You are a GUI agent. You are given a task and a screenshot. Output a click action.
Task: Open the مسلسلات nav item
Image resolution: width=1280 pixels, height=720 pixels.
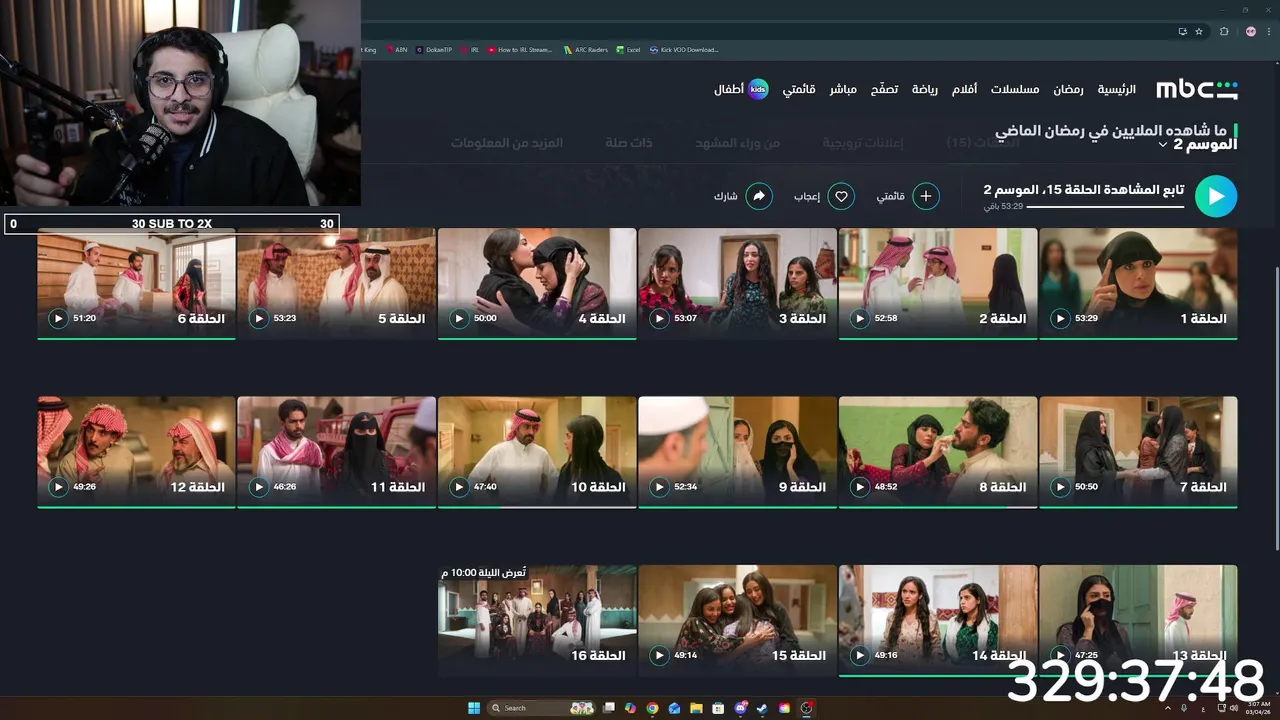pos(1015,89)
